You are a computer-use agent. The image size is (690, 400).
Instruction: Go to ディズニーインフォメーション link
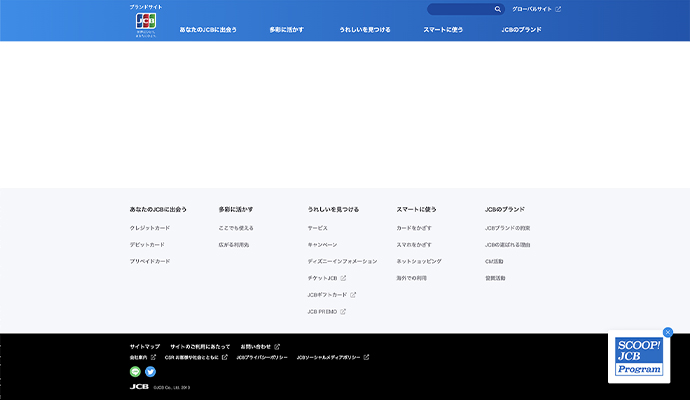point(342,261)
